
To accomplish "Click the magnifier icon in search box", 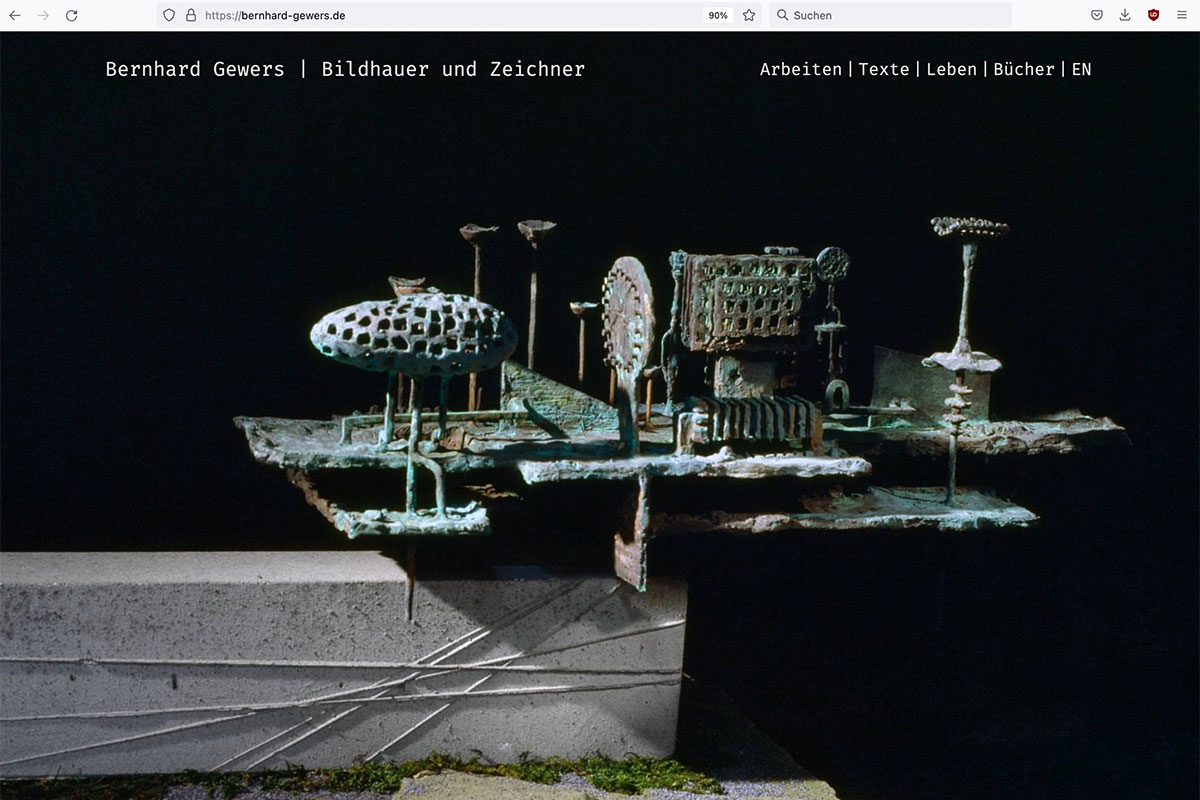I will coord(782,15).
